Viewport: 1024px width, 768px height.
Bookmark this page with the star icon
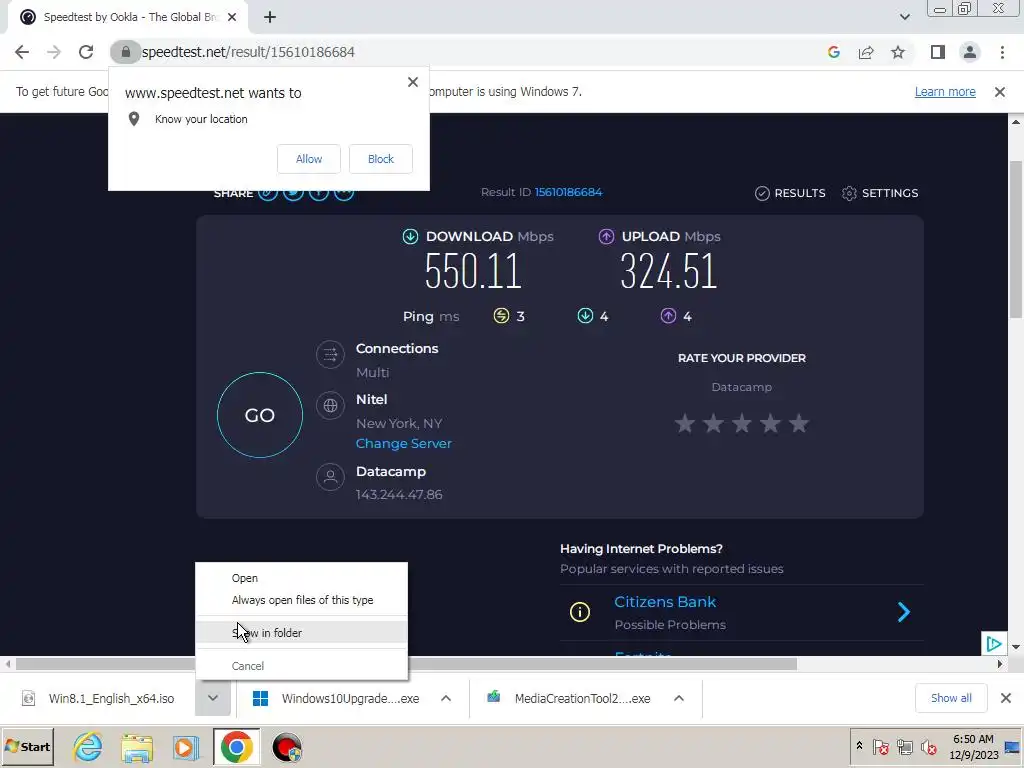(x=898, y=52)
